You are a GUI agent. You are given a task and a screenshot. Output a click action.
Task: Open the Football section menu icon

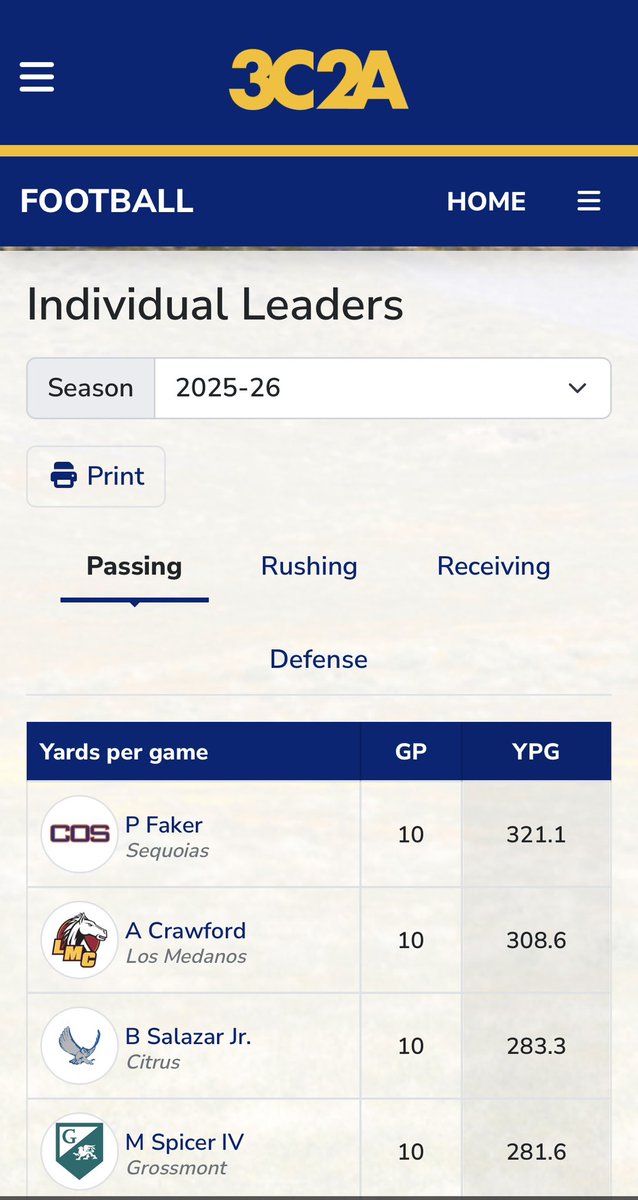(589, 201)
